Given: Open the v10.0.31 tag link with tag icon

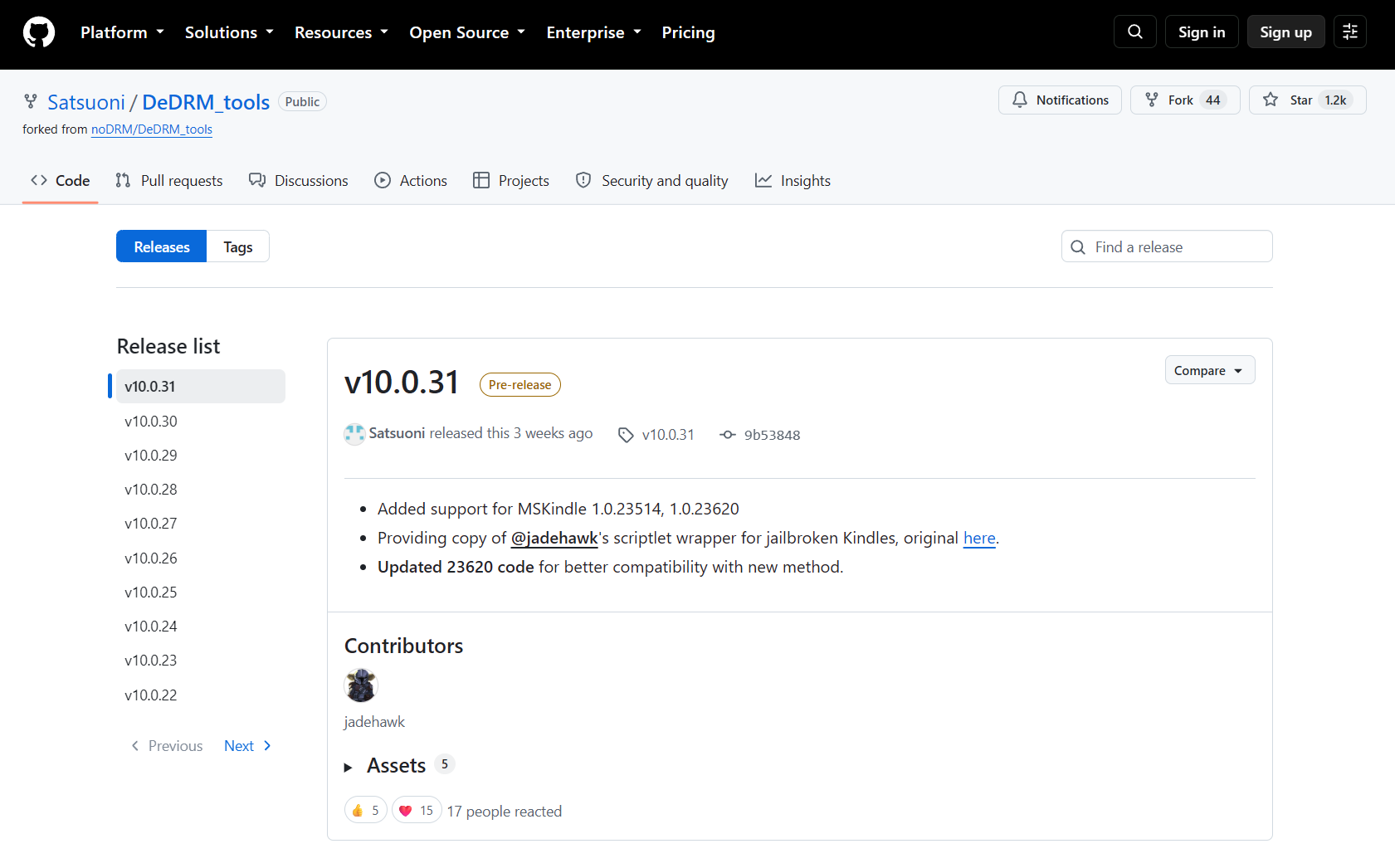Looking at the screenshot, I should [656, 435].
